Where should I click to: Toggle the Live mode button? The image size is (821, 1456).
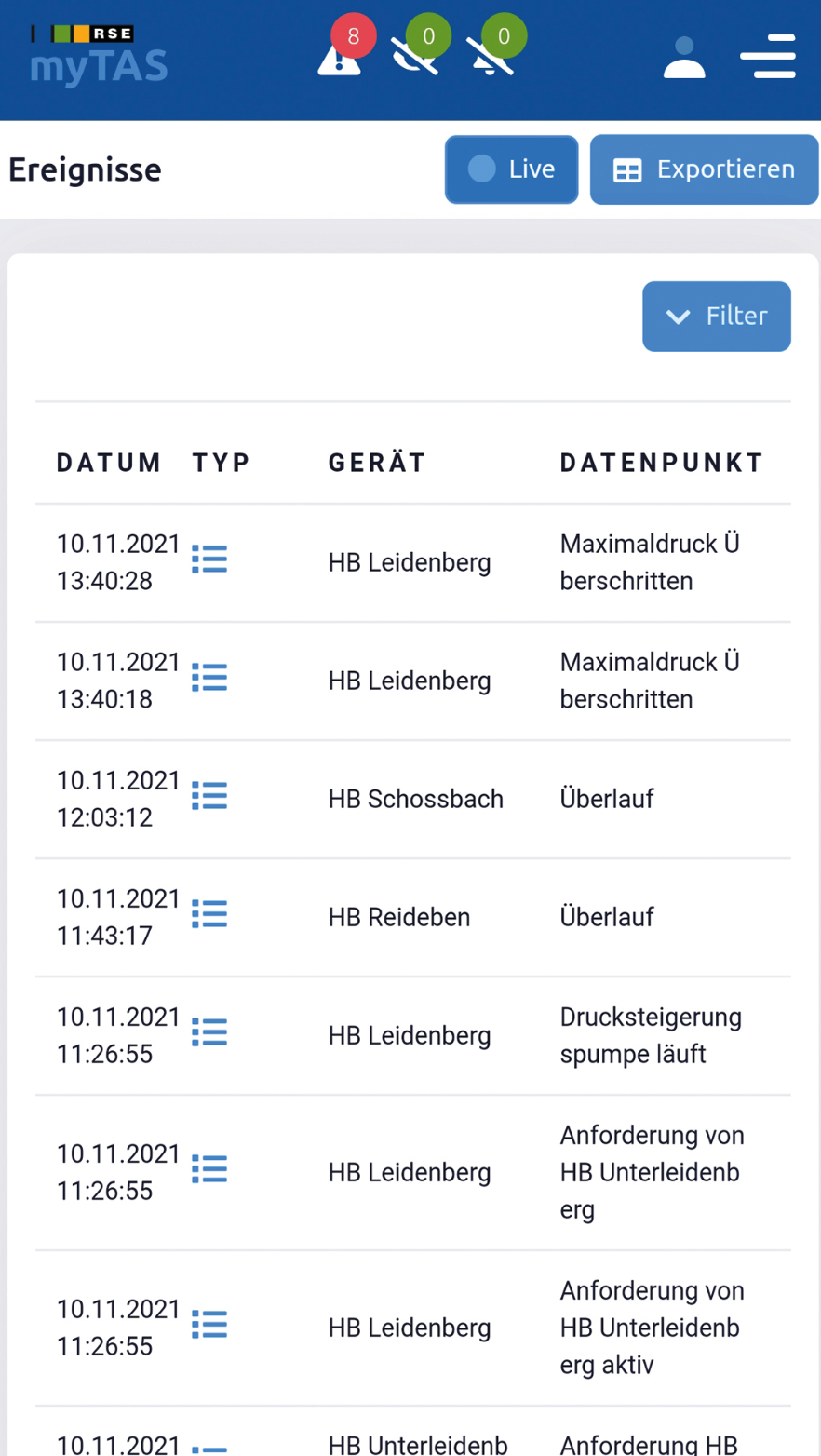[x=512, y=169]
